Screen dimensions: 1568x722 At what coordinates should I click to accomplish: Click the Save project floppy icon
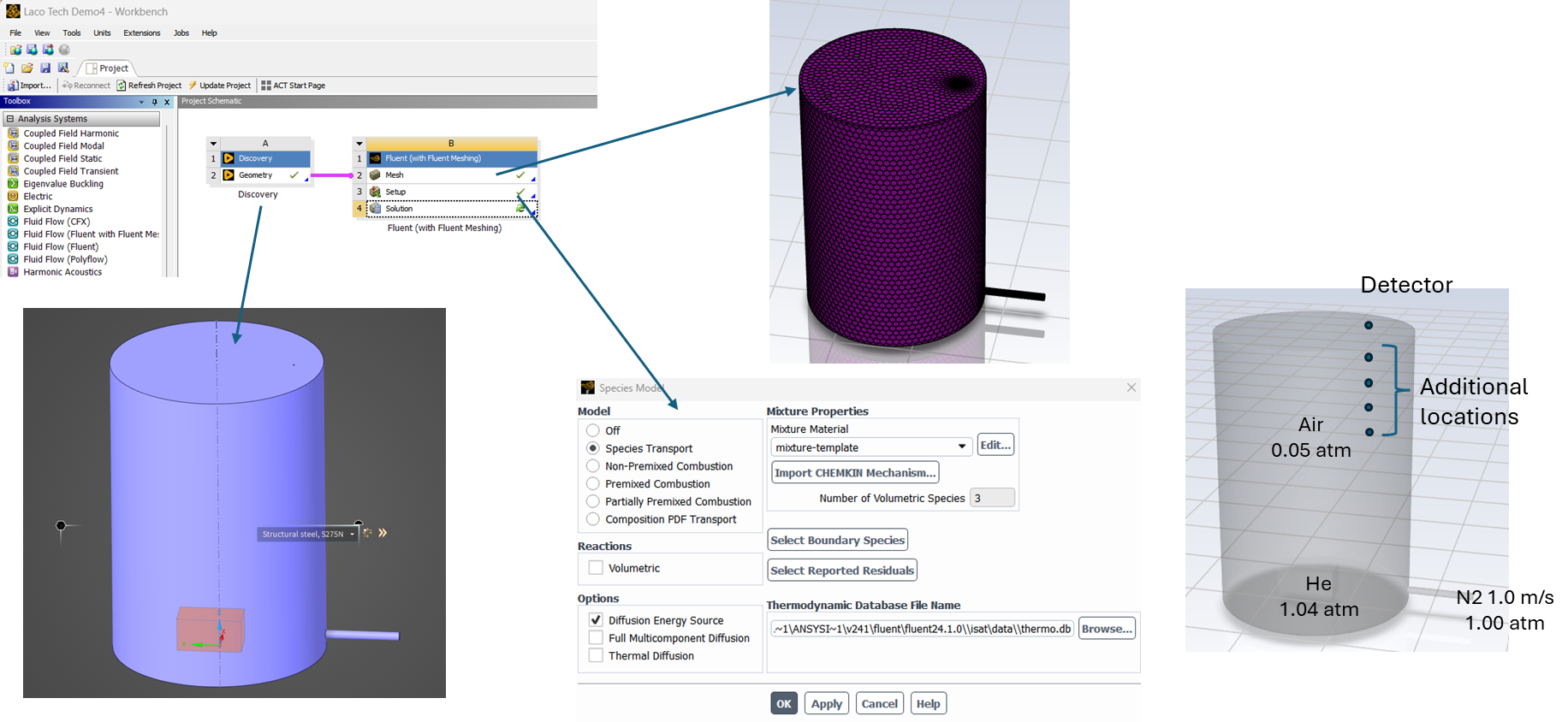[45, 68]
